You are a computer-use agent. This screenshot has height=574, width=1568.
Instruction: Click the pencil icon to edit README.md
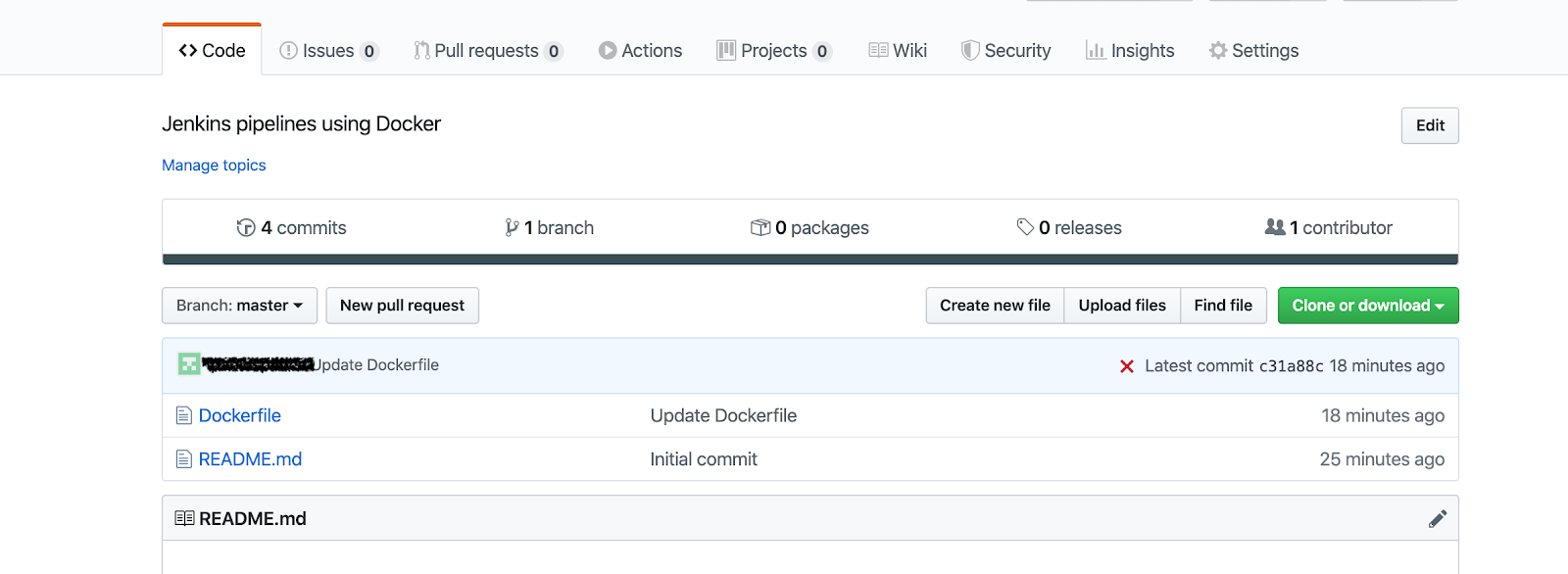(1437, 519)
